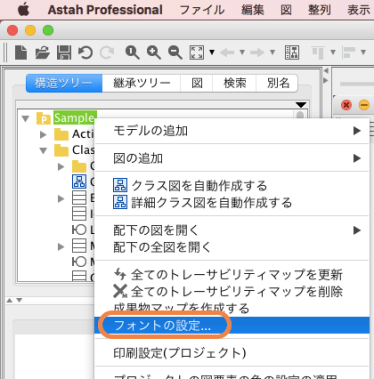Fit diagram to window

[196, 53]
